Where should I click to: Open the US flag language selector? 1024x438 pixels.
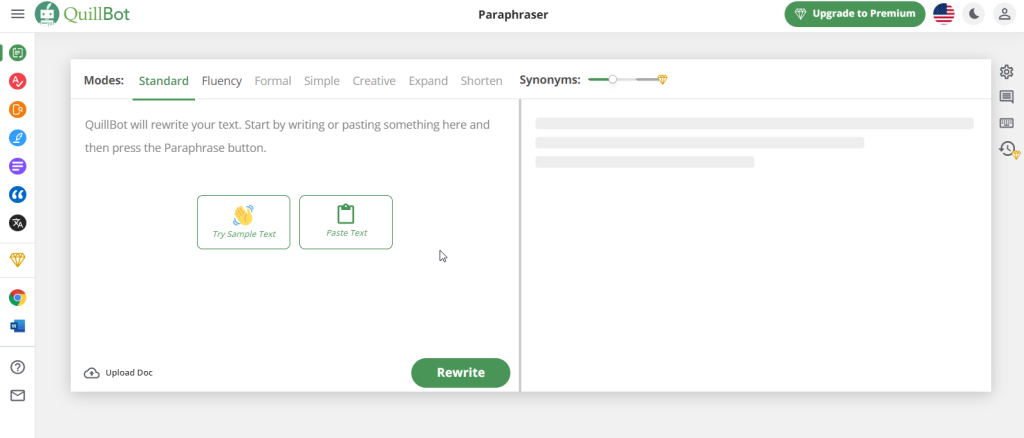click(x=943, y=14)
